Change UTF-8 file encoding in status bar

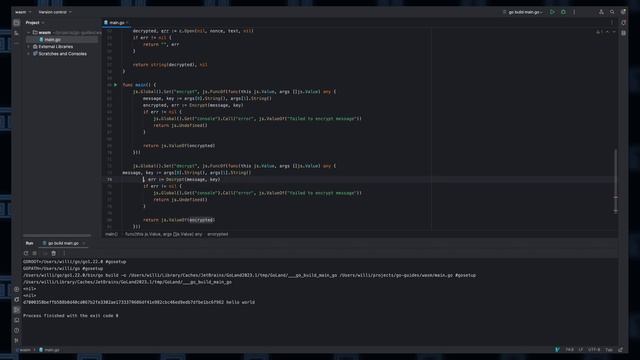pyautogui.click(x=594, y=350)
